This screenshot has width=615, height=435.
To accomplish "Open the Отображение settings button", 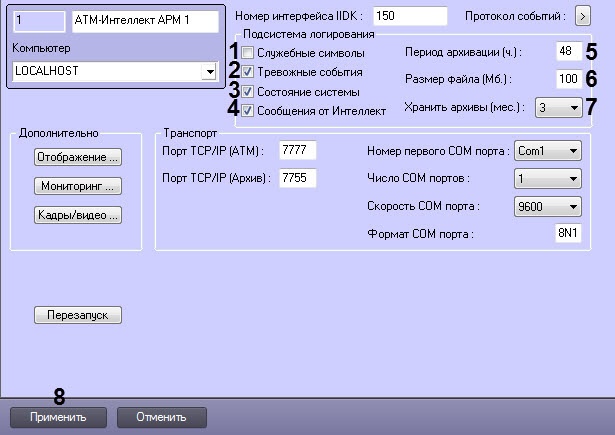I will click(x=78, y=157).
